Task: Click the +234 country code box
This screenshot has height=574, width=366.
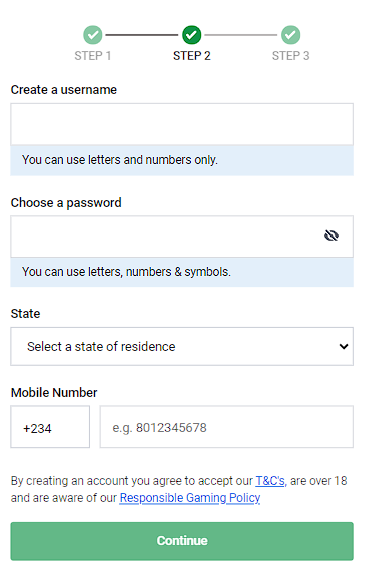Action: tap(50, 426)
